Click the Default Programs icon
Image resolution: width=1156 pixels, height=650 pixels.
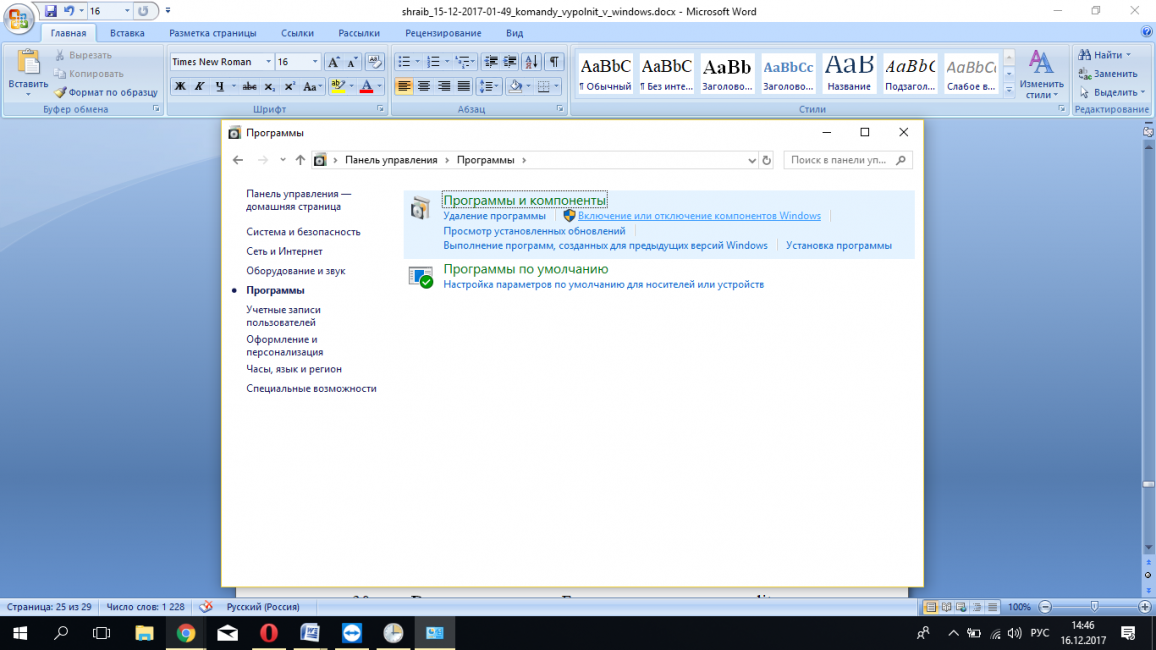pyautogui.click(x=421, y=276)
